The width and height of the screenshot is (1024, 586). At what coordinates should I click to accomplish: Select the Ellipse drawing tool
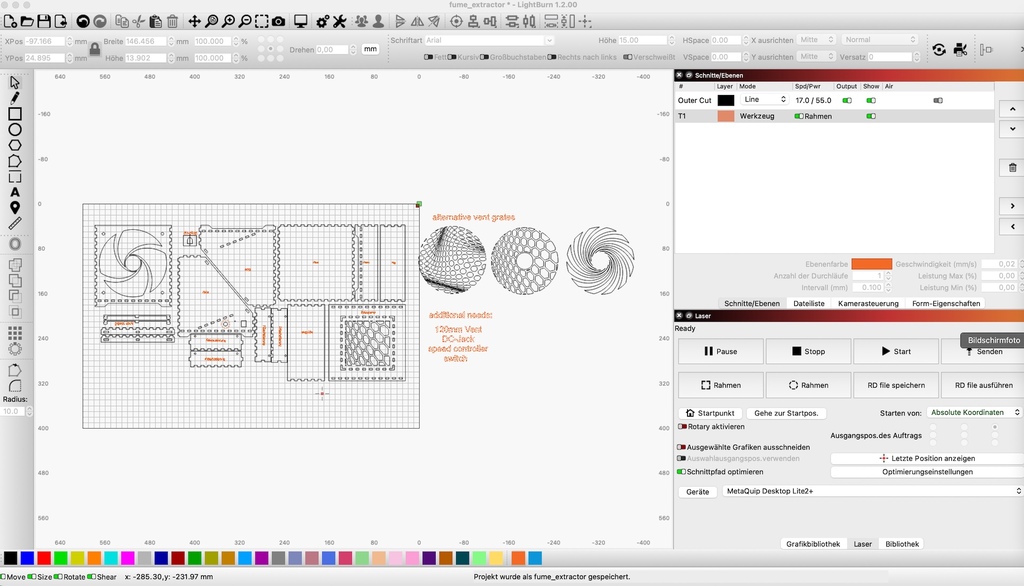pos(15,129)
